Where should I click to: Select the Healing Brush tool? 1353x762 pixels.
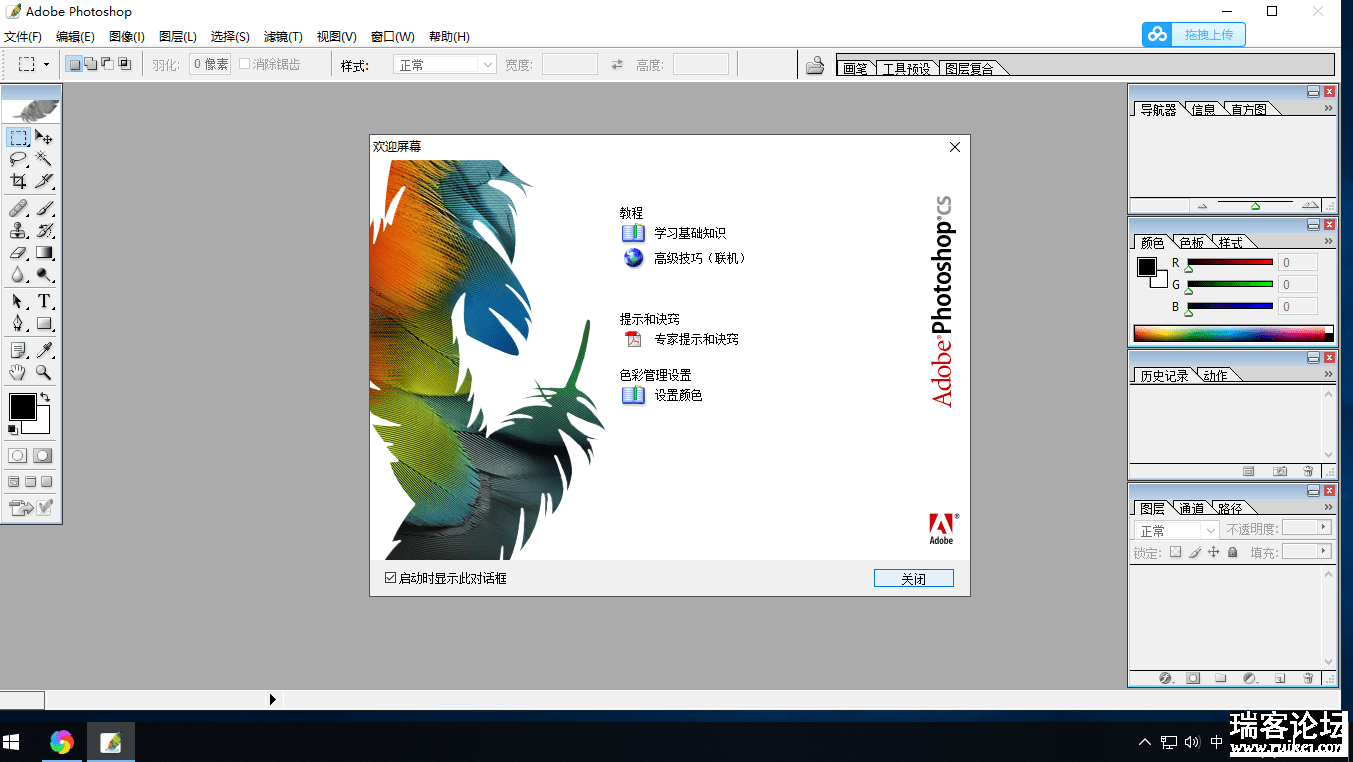(19, 209)
